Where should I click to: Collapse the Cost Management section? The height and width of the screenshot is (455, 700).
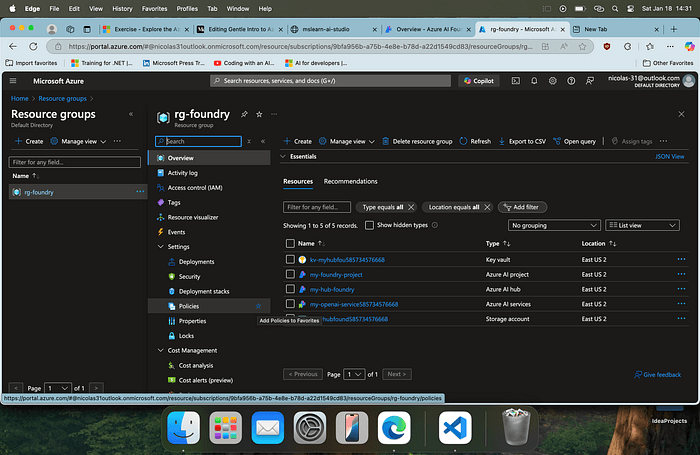coord(160,351)
